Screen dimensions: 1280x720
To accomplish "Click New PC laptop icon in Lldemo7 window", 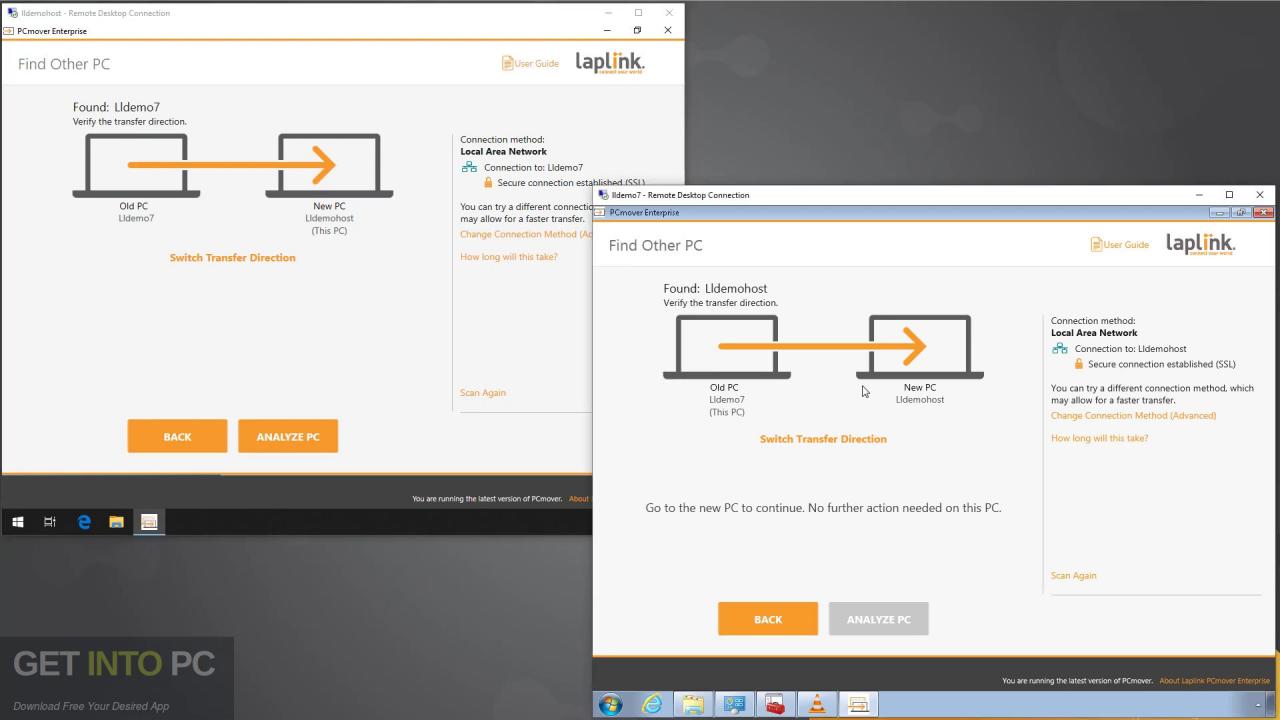I will (920, 347).
